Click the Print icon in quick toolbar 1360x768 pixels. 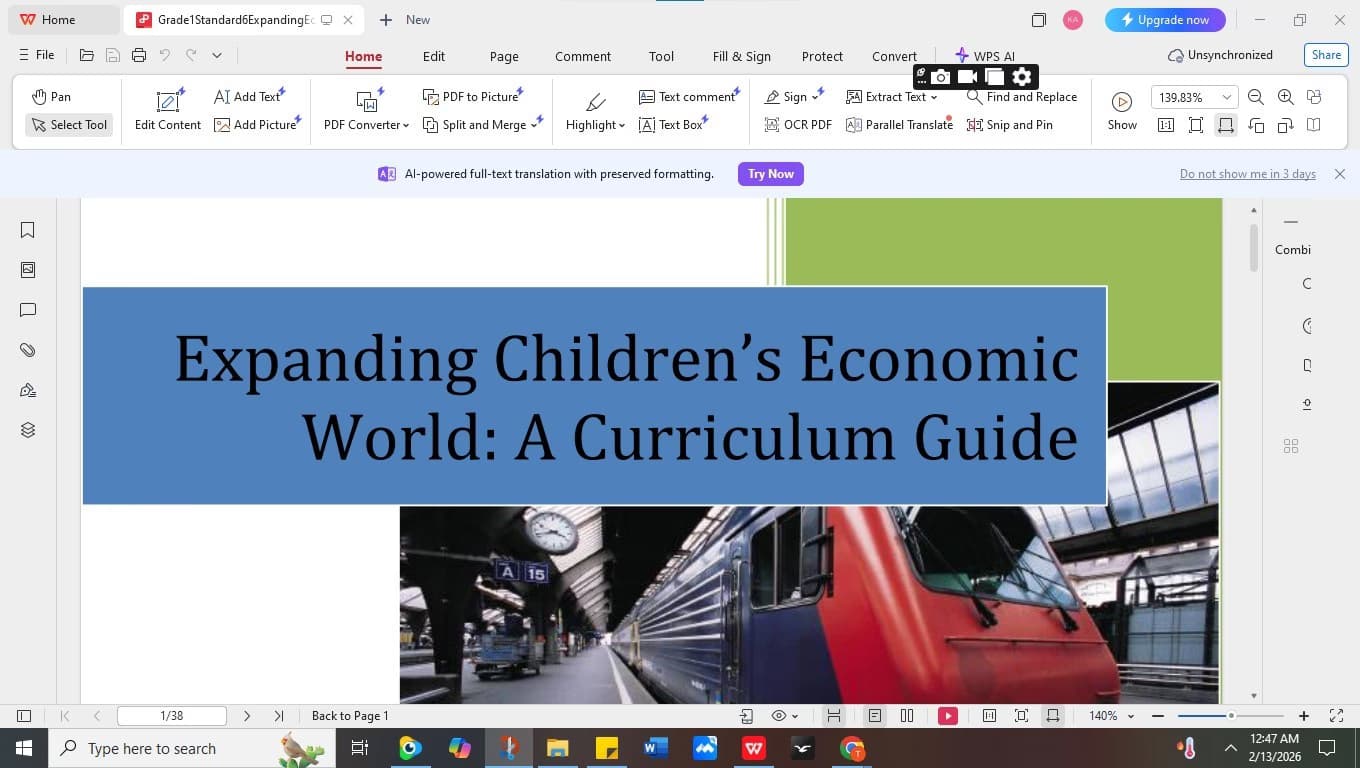(139, 55)
